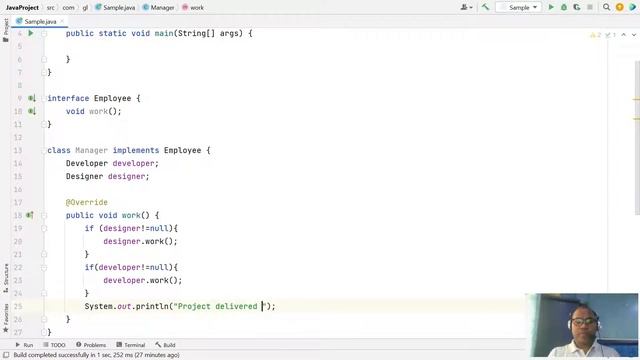Open the user account icon menu
The height and width of the screenshot is (360, 640).
pyautogui.click(x=466, y=7)
